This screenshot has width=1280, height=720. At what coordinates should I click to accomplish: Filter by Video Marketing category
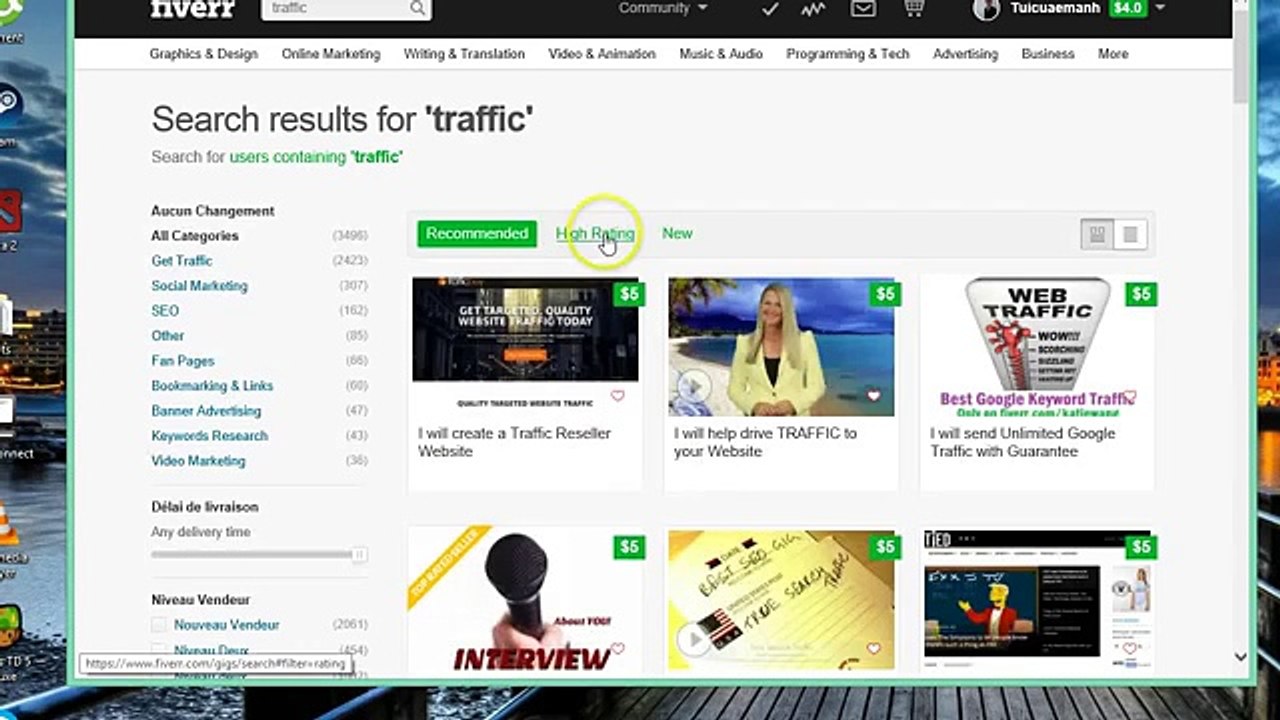pyautogui.click(x=198, y=461)
